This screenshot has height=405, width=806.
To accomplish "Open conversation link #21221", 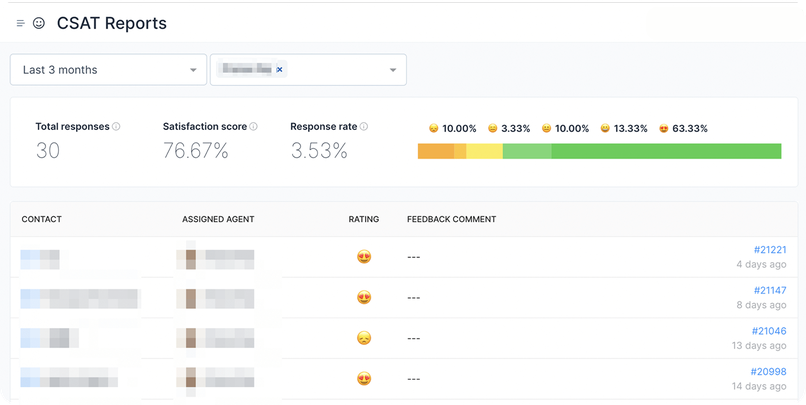I will tap(769, 249).
